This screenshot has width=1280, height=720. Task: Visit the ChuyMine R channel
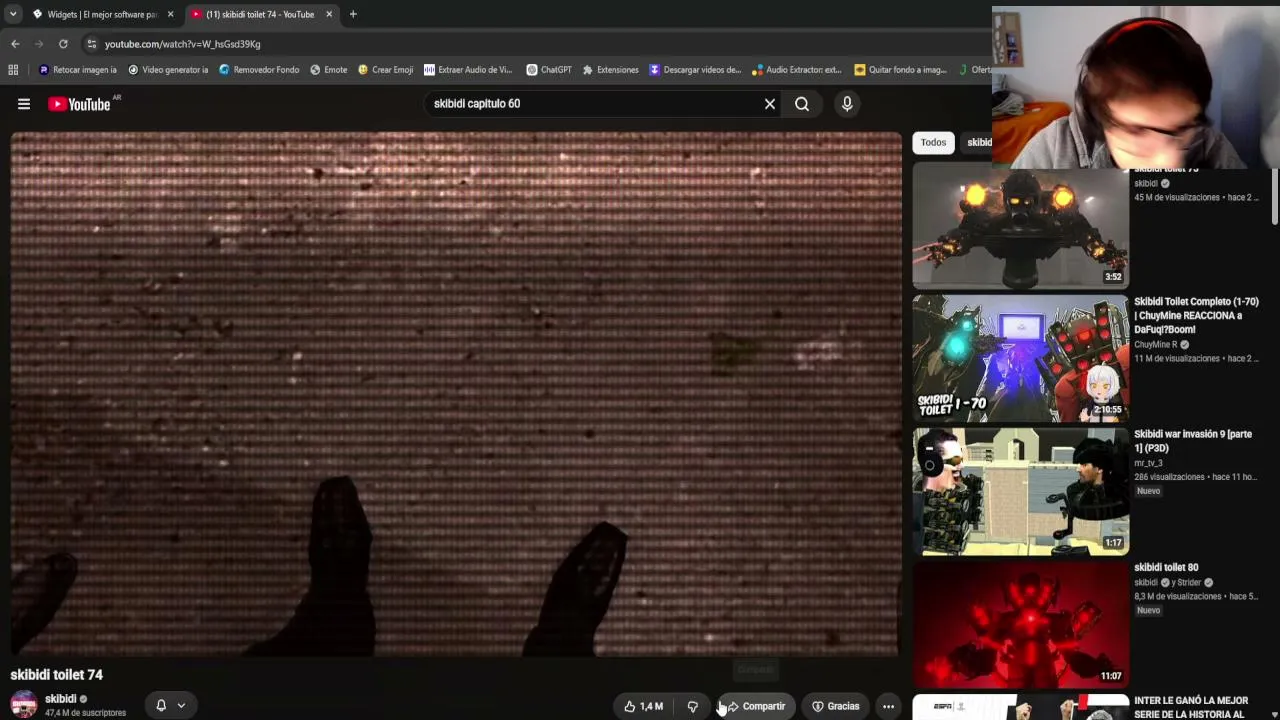[1155, 344]
